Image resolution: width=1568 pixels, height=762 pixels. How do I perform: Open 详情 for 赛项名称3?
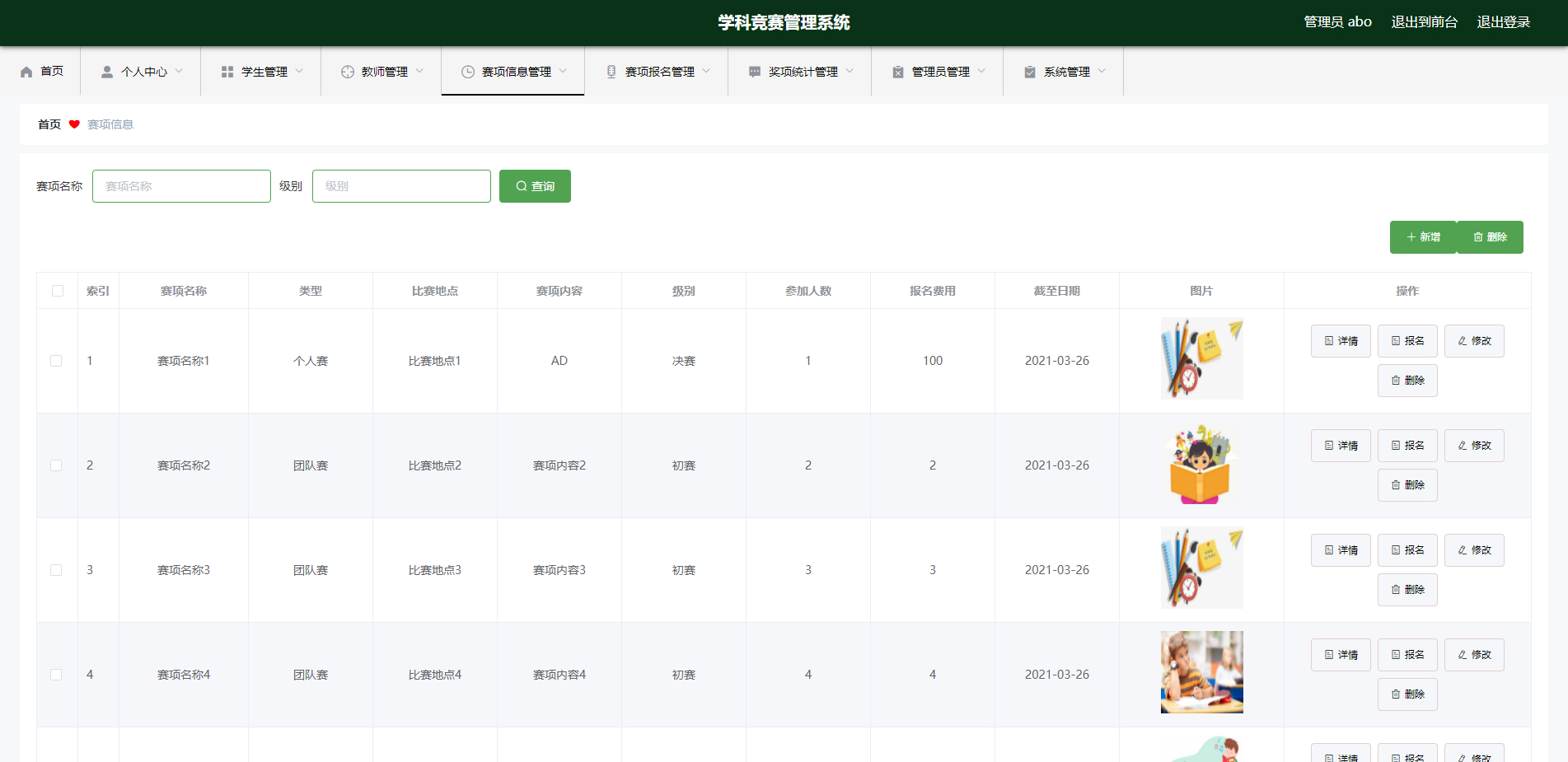coord(1341,550)
